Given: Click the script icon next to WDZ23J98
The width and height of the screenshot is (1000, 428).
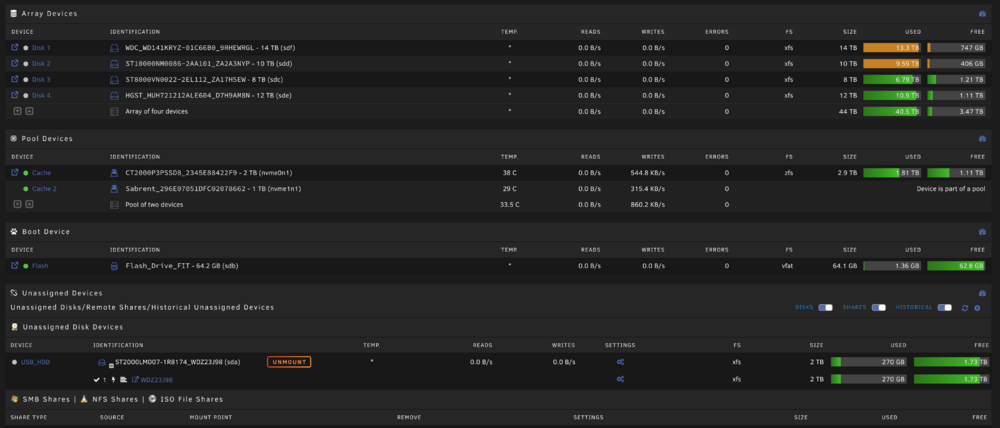Looking at the screenshot, I should tap(123, 380).
